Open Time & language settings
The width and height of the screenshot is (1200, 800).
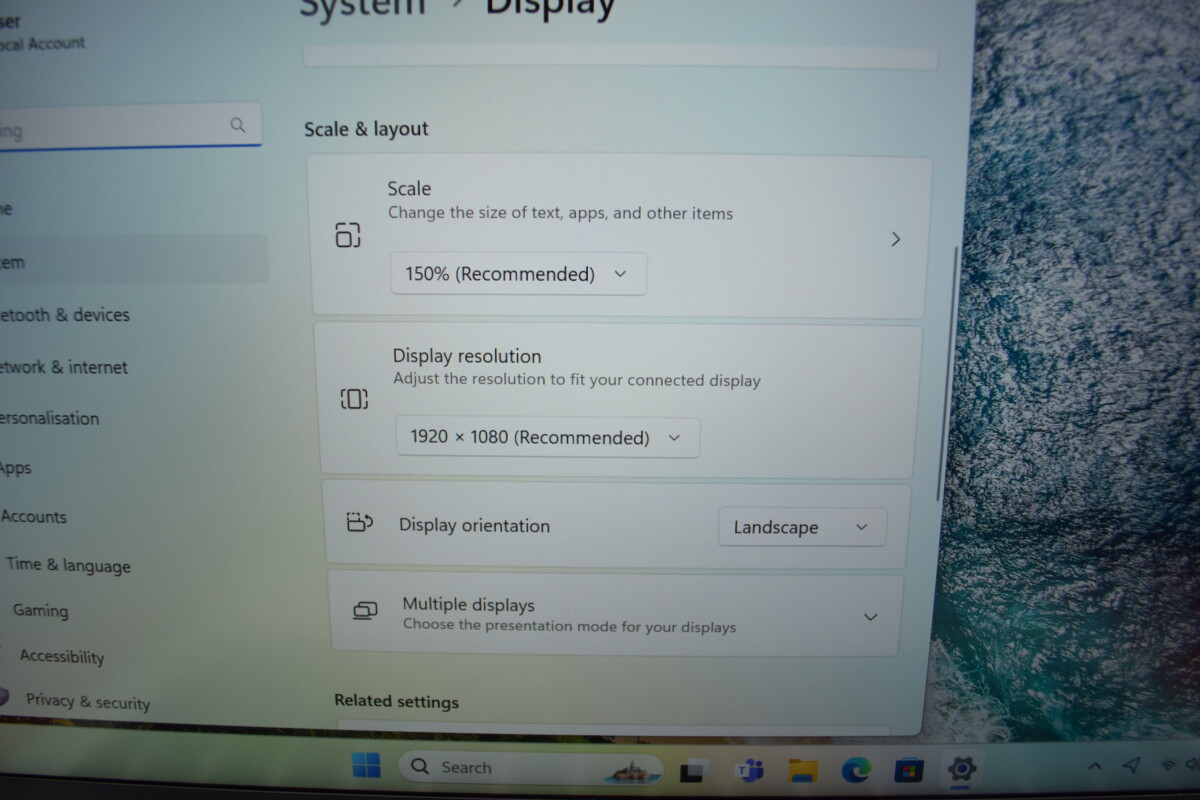coord(68,565)
